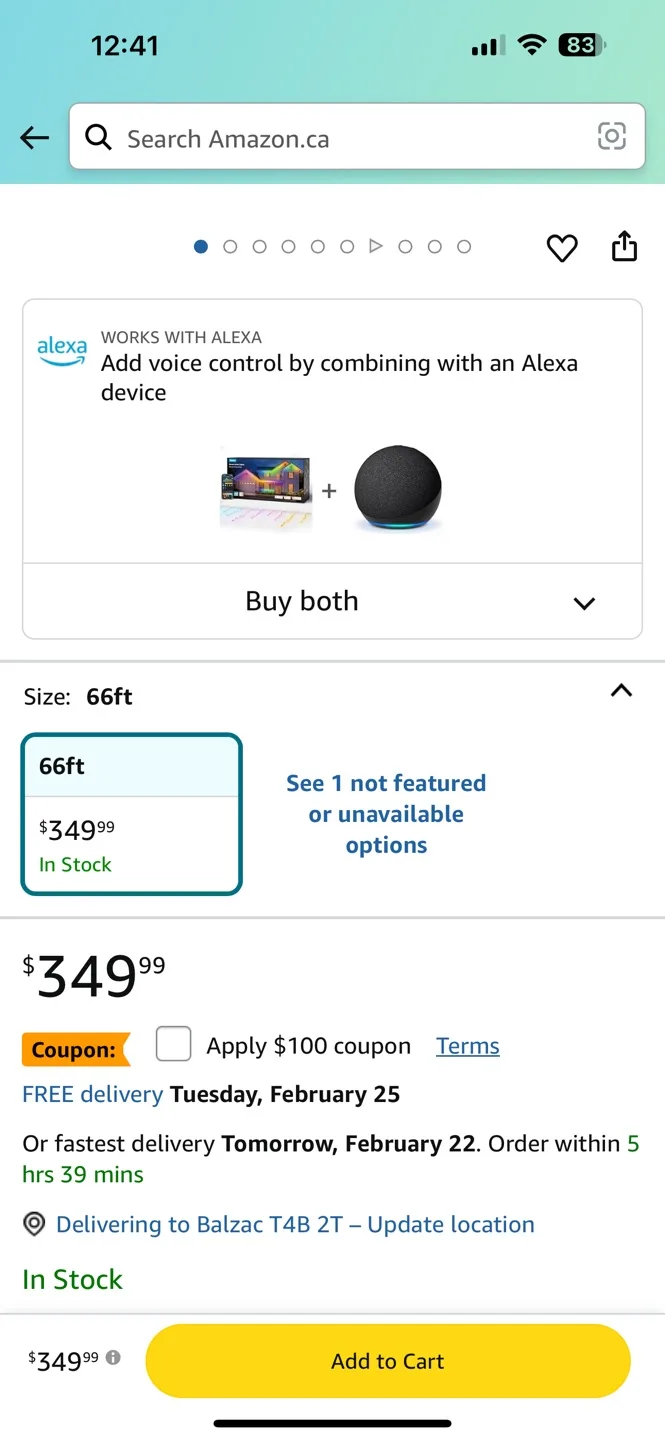Tap the price info icon near Add to Cart
This screenshot has height=1440, width=665.
click(114, 1358)
